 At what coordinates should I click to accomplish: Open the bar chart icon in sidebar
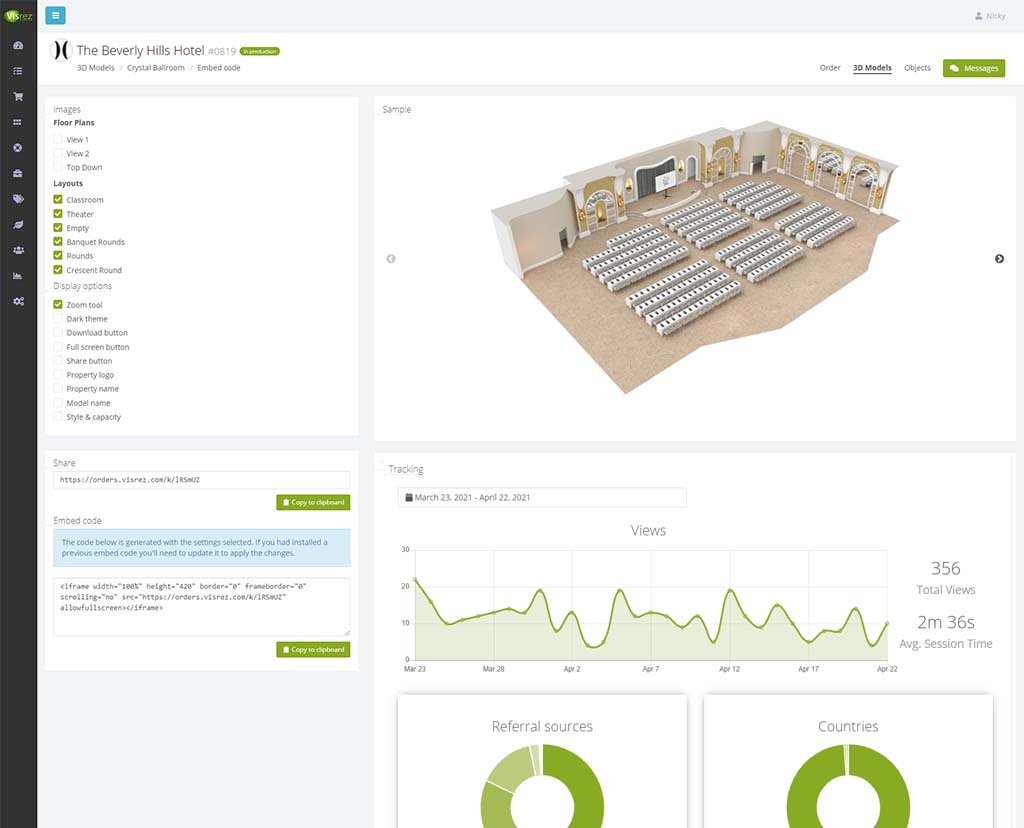tap(18, 276)
